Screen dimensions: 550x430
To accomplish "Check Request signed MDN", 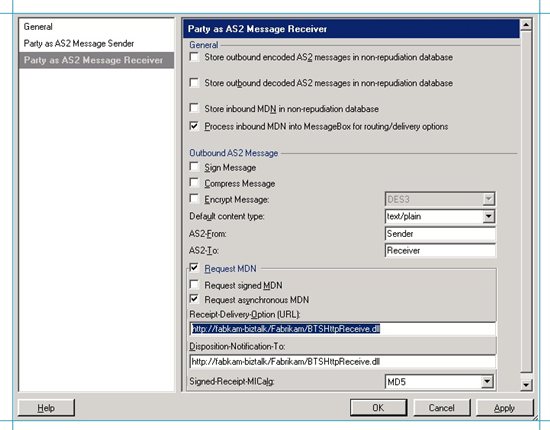I will tap(194, 285).
